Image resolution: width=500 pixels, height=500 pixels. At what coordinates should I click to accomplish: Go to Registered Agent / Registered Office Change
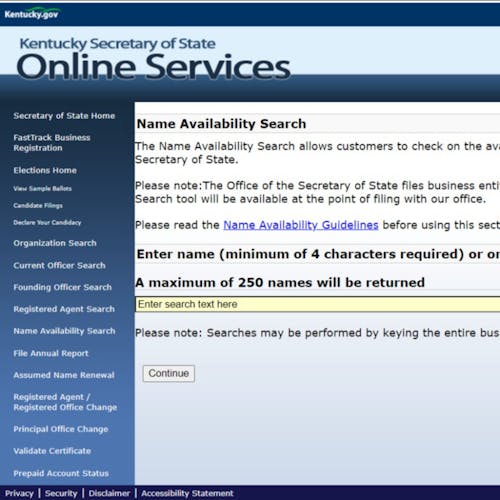click(x=65, y=402)
